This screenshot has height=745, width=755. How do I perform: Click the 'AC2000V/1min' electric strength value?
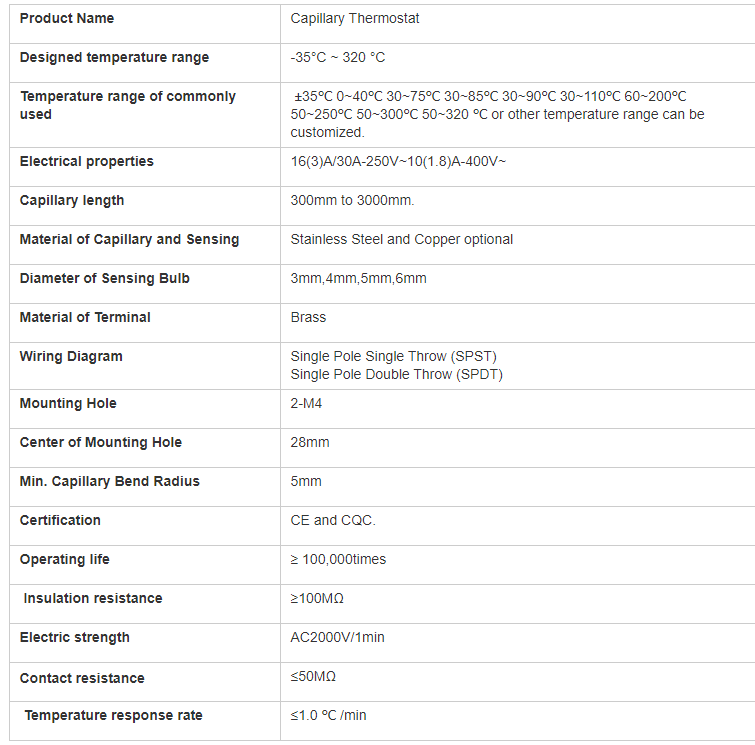click(x=337, y=637)
